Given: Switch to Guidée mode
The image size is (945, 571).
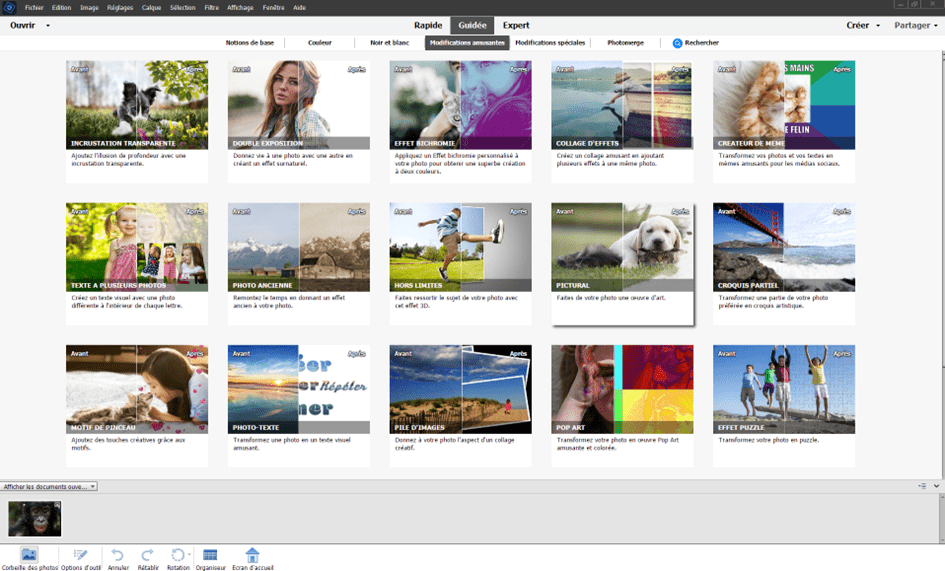Looking at the screenshot, I should pos(472,25).
